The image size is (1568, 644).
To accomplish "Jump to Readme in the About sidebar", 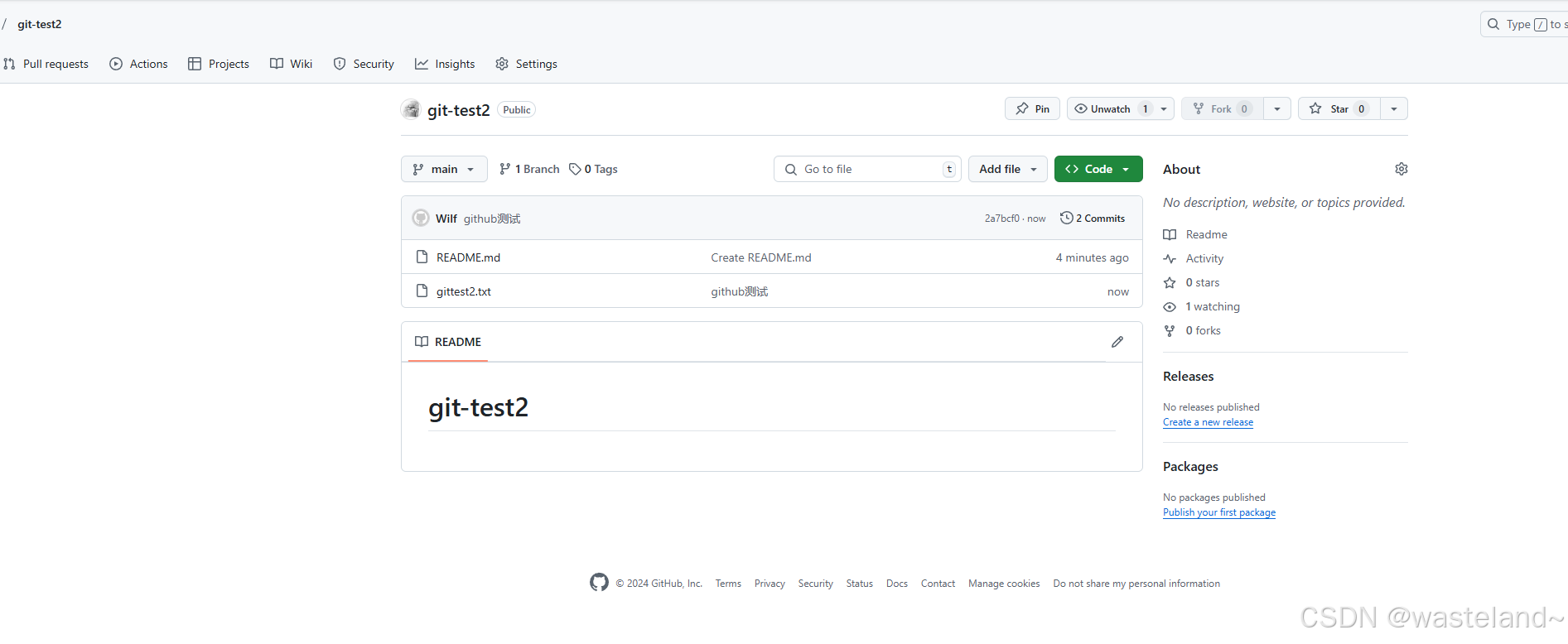I will tap(1195, 234).
